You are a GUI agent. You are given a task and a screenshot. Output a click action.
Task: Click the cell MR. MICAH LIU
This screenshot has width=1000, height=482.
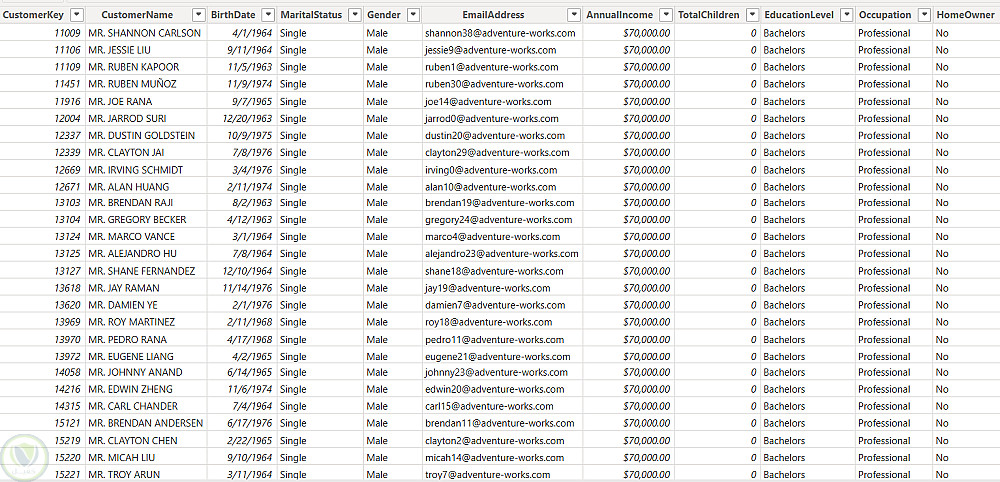click(147, 457)
